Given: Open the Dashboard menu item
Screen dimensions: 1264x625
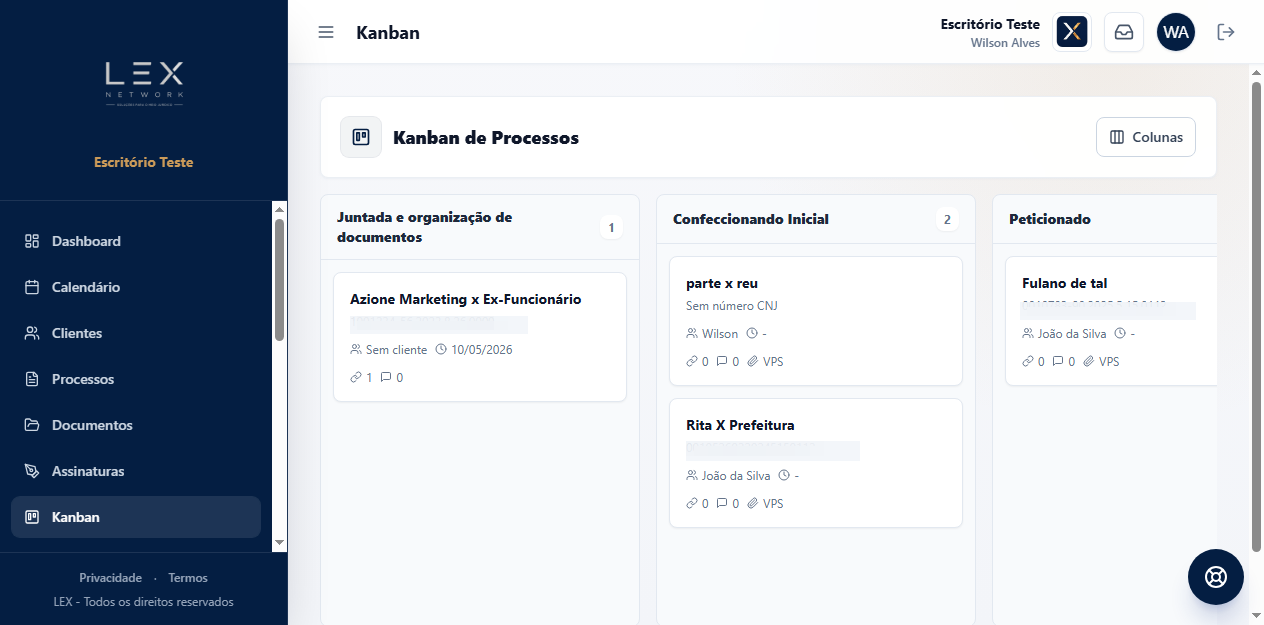Looking at the screenshot, I should click(136, 241).
